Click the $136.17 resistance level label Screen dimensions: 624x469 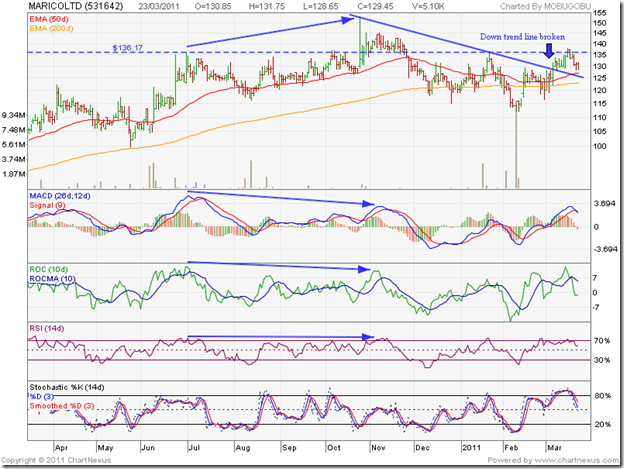(127, 48)
